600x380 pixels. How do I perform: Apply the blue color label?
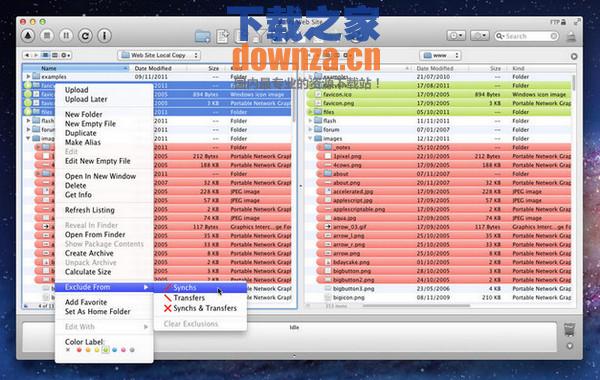[114, 350]
